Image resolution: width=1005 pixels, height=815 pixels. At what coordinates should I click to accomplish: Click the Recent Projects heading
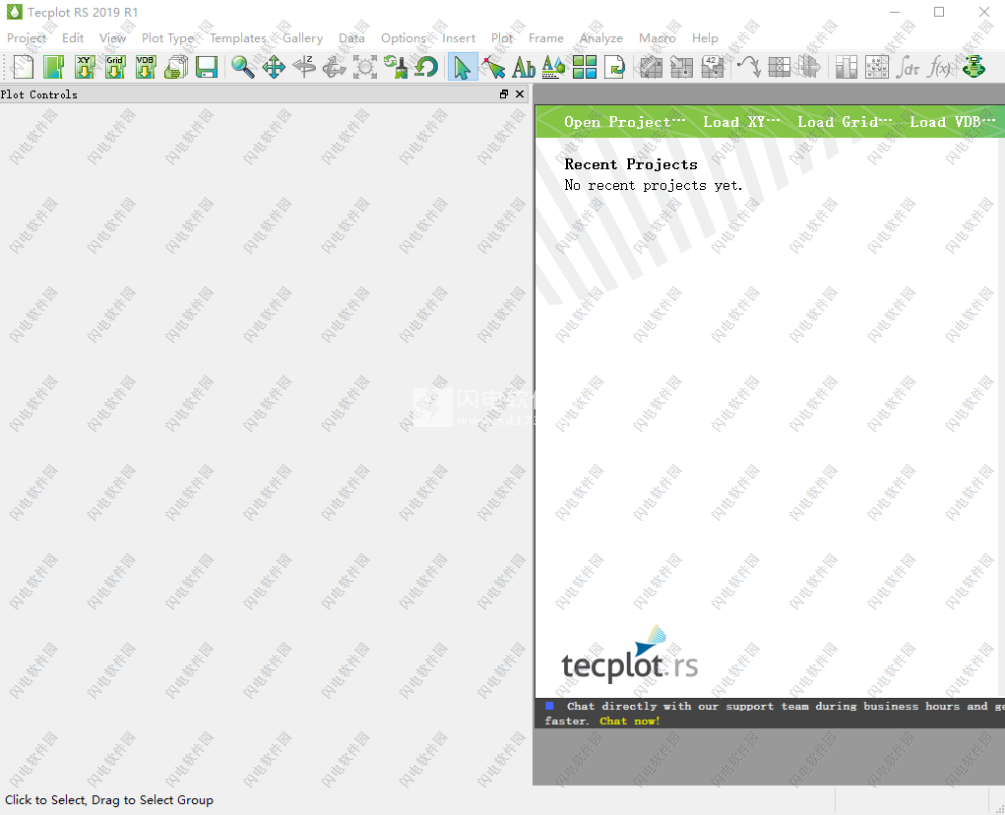[631, 164]
